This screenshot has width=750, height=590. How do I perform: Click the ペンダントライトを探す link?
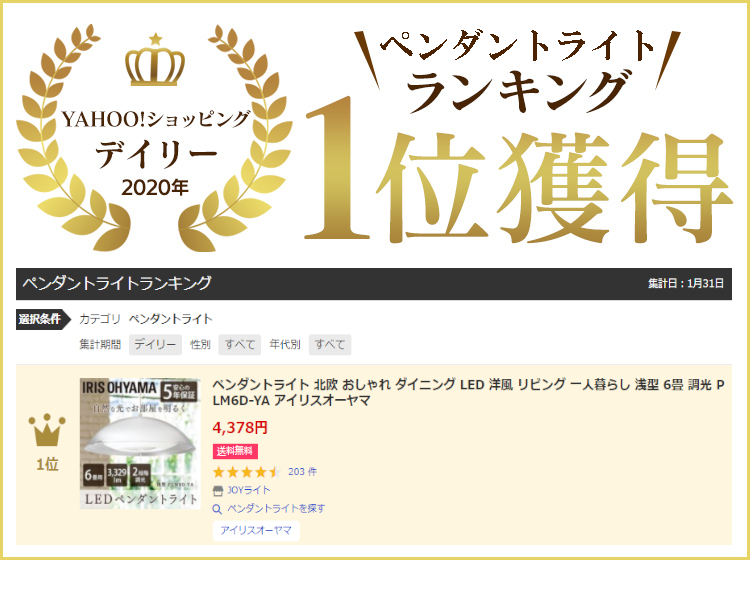tap(276, 508)
